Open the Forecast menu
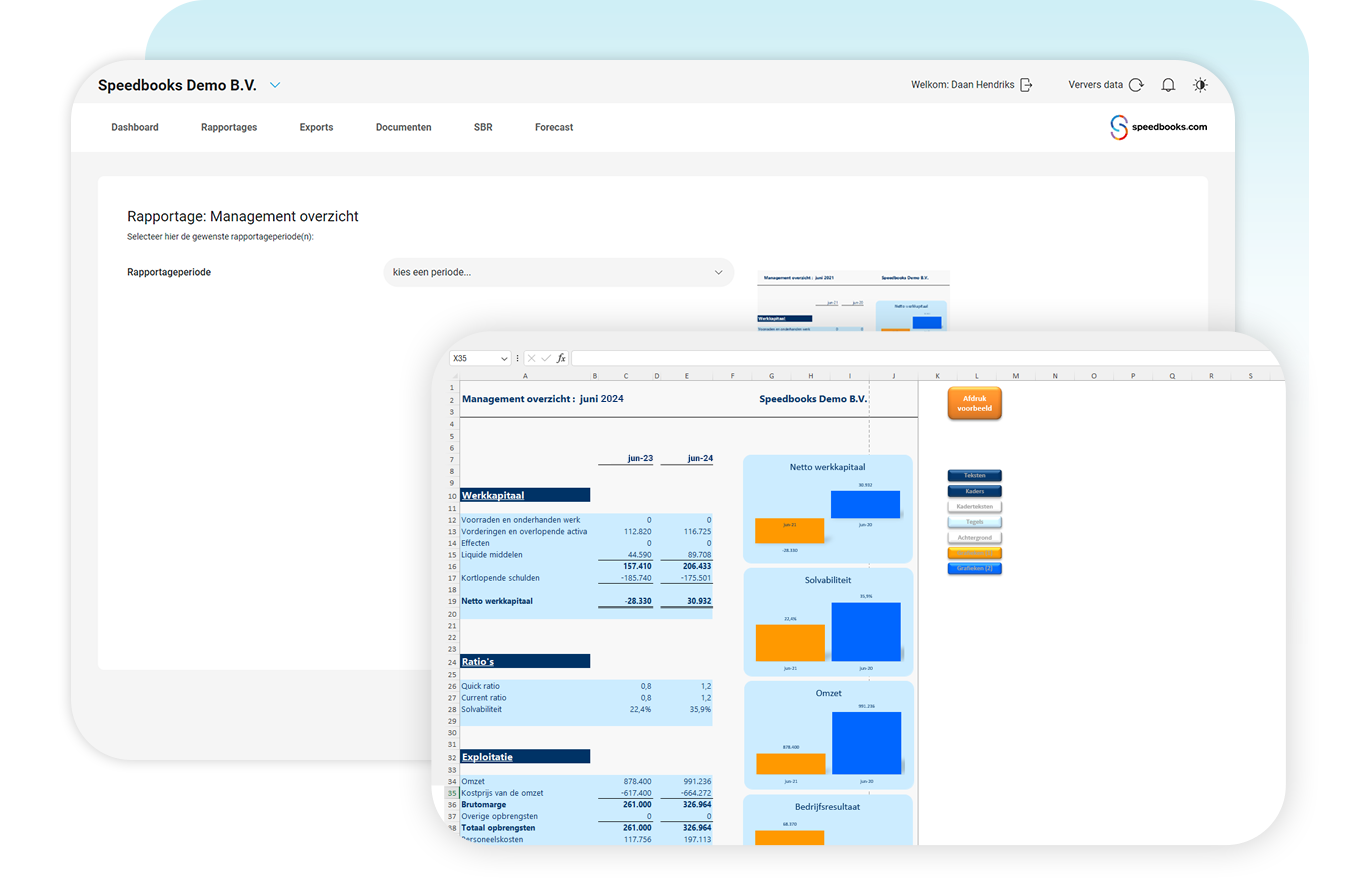Screen dimensions: 1368x894 [554, 128]
